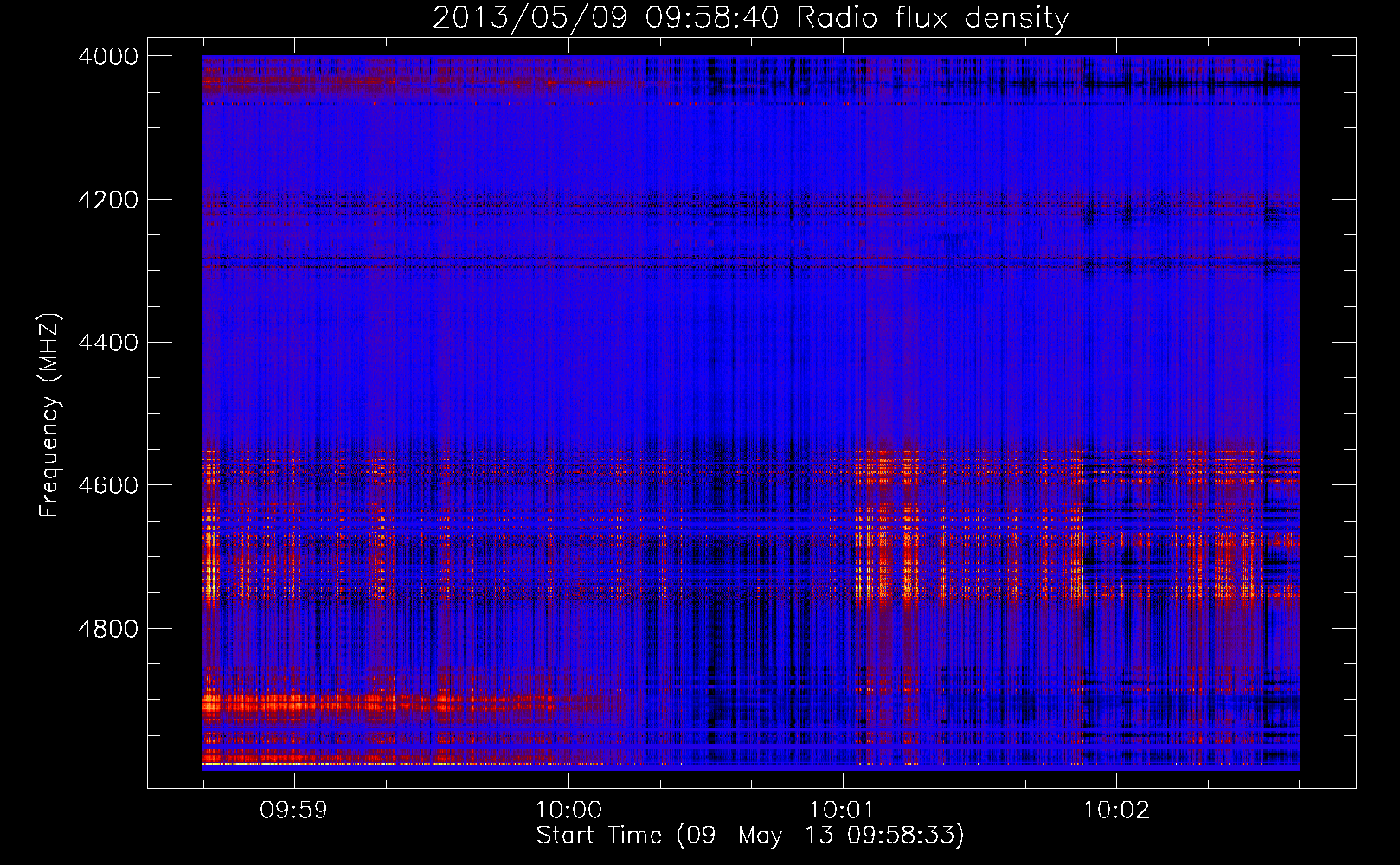Click the plot title 'Radio flux density'
The image size is (1400, 865).
932,18
